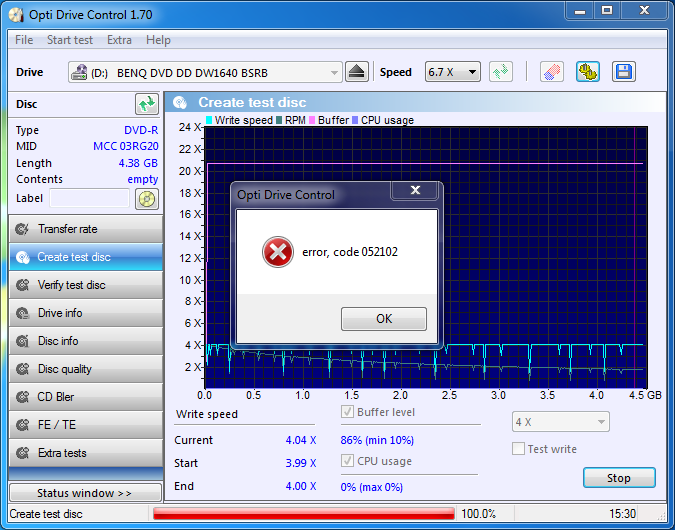The width and height of the screenshot is (675, 530).
Task: Click the Transfer rate disc icon
Action: pyautogui.click(x=22, y=229)
